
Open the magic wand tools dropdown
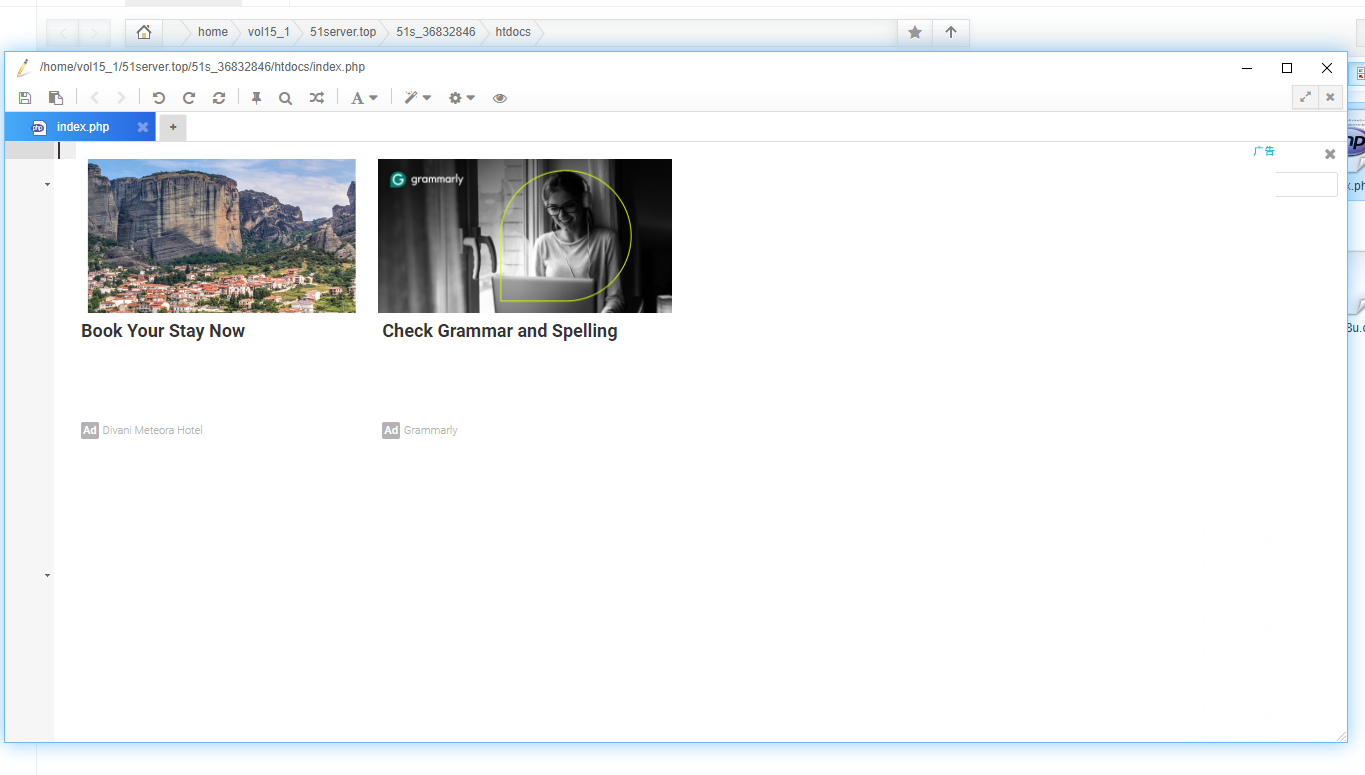417,98
